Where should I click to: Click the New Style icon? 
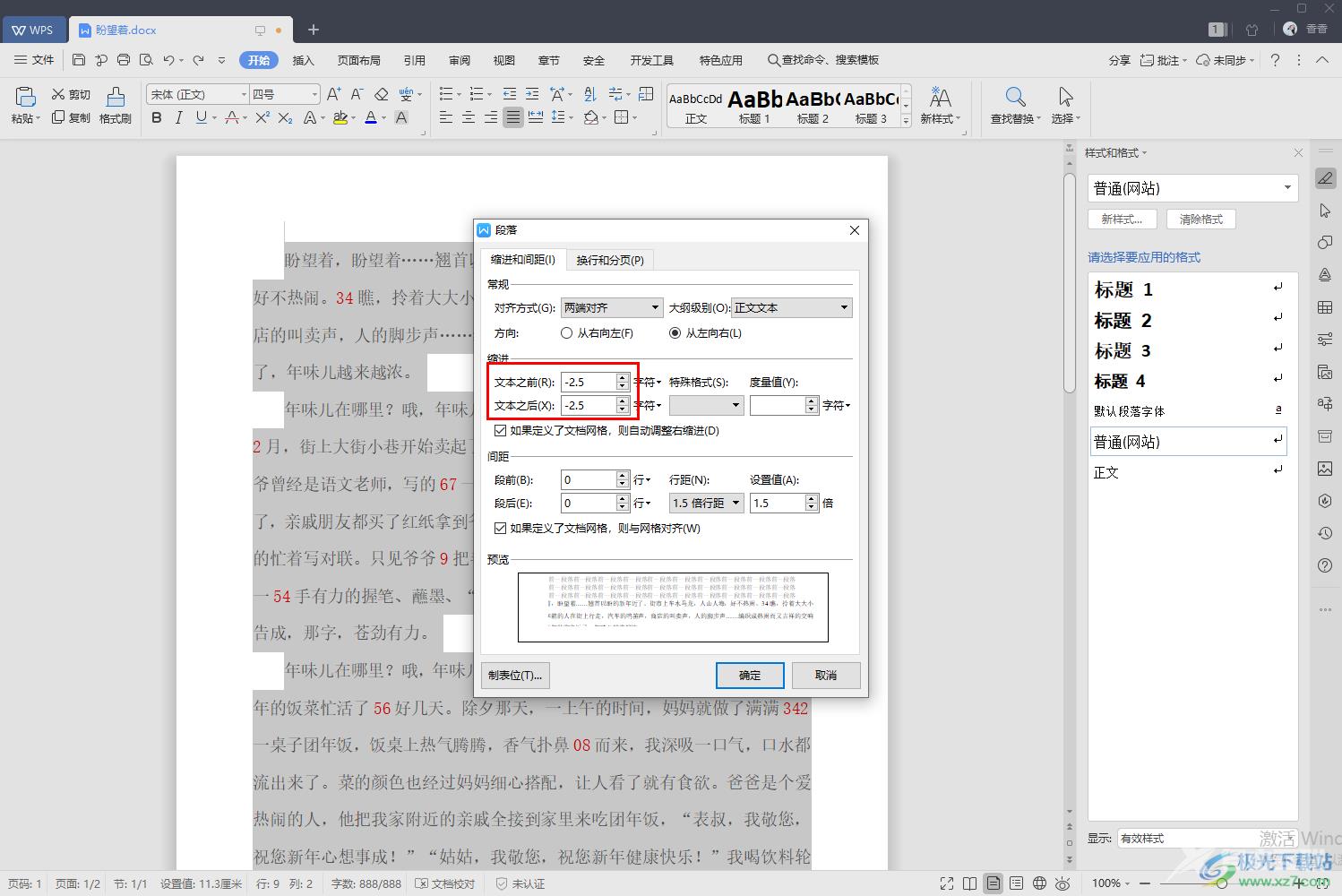[940, 97]
